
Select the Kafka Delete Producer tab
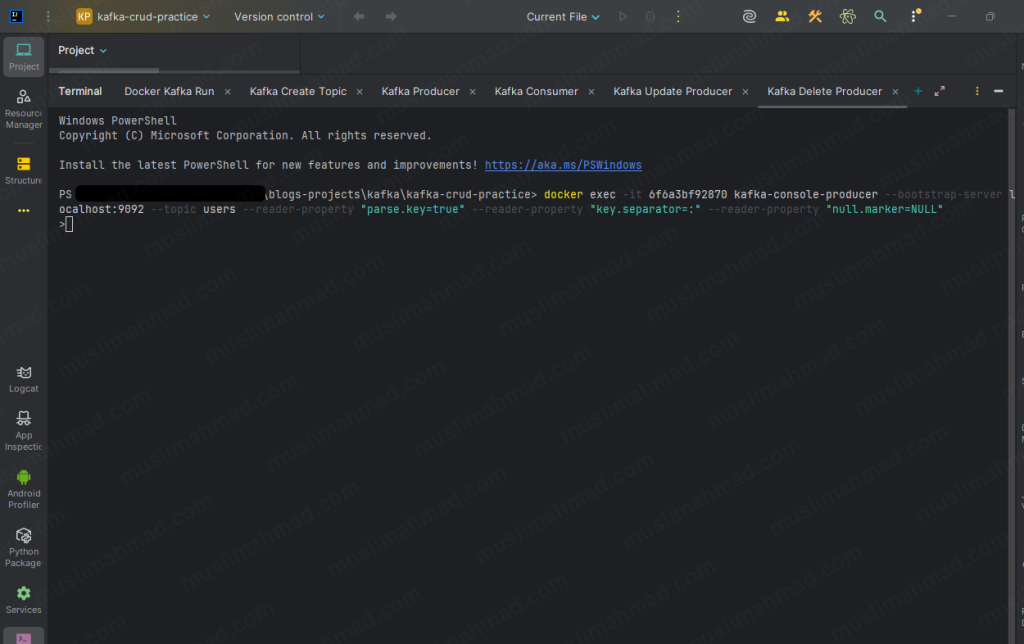point(824,91)
